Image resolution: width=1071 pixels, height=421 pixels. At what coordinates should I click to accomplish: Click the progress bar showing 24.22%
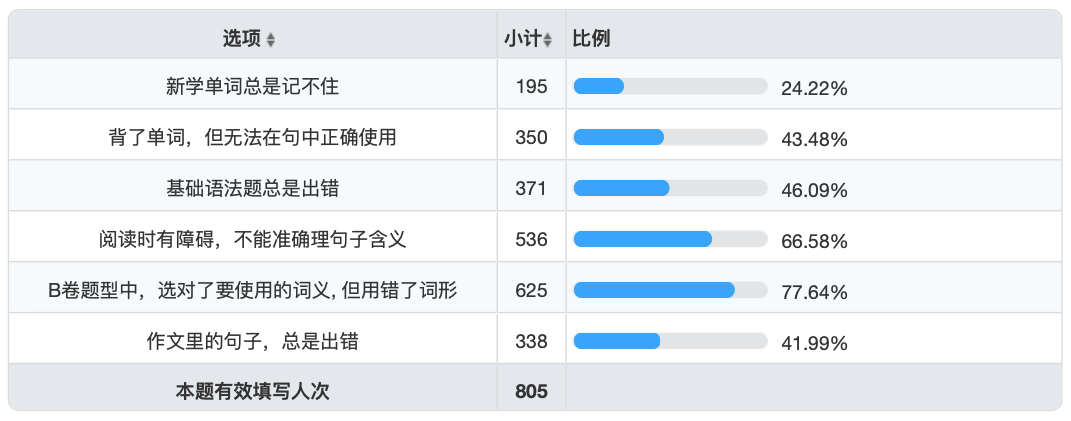click(670, 87)
